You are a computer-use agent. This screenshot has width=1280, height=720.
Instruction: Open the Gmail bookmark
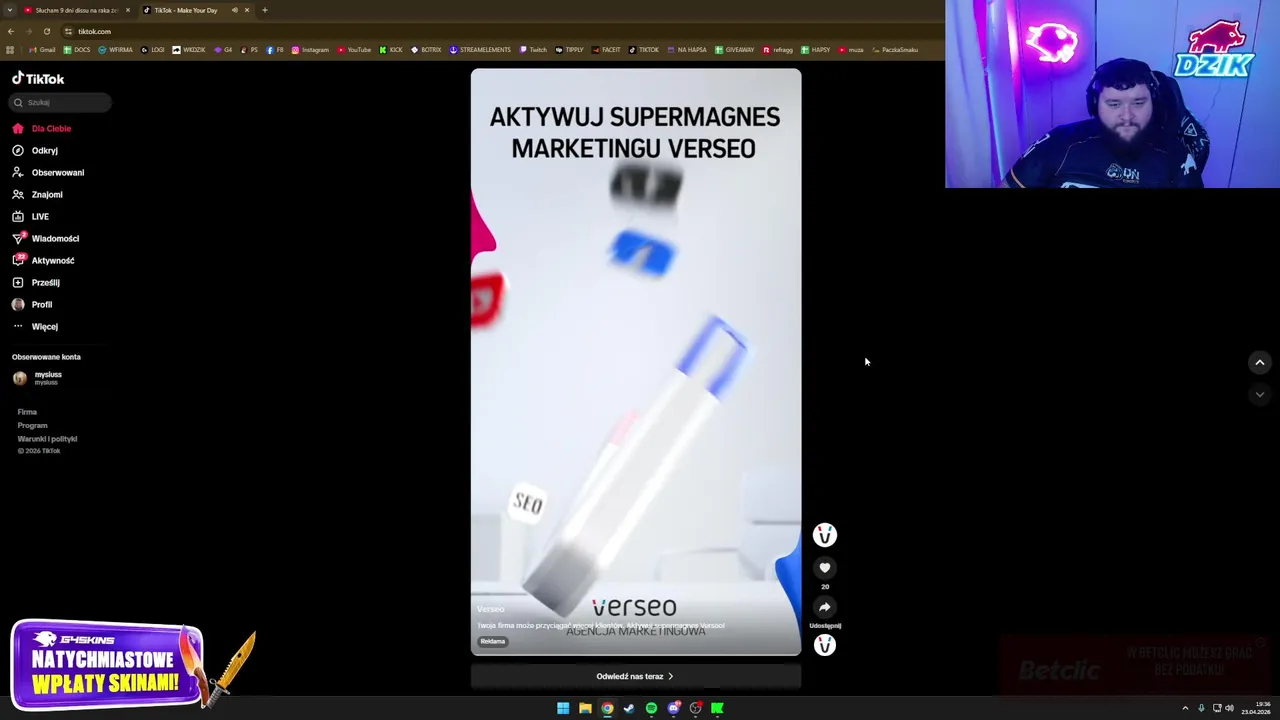click(42, 49)
